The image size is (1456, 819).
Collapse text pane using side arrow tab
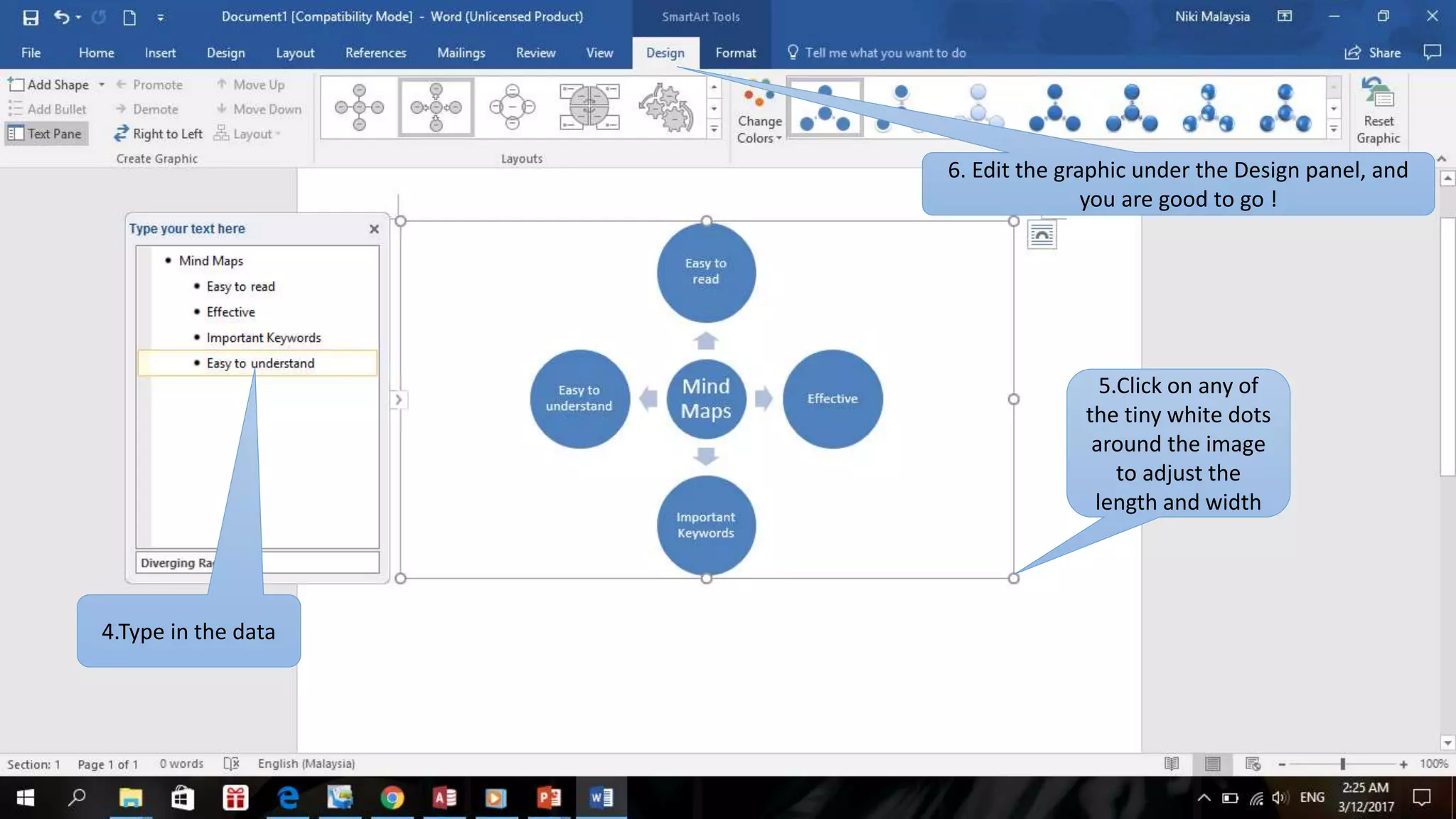(398, 400)
